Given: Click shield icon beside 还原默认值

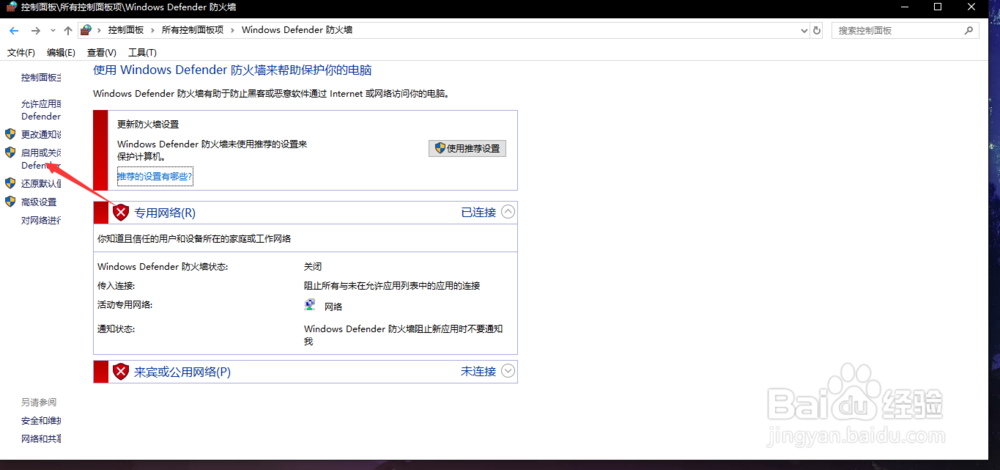Looking at the screenshot, I should click(x=10, y=183).
